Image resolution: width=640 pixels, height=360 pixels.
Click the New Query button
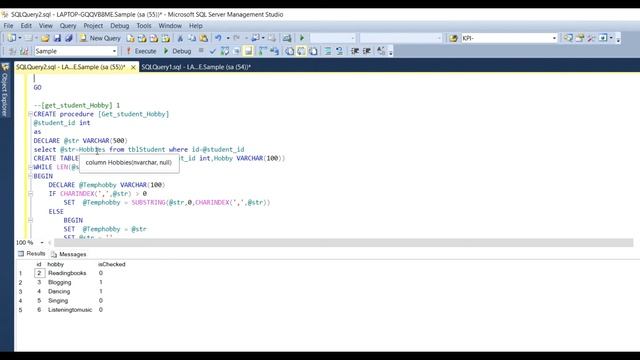pyautogui.click(x=100, y=38)
